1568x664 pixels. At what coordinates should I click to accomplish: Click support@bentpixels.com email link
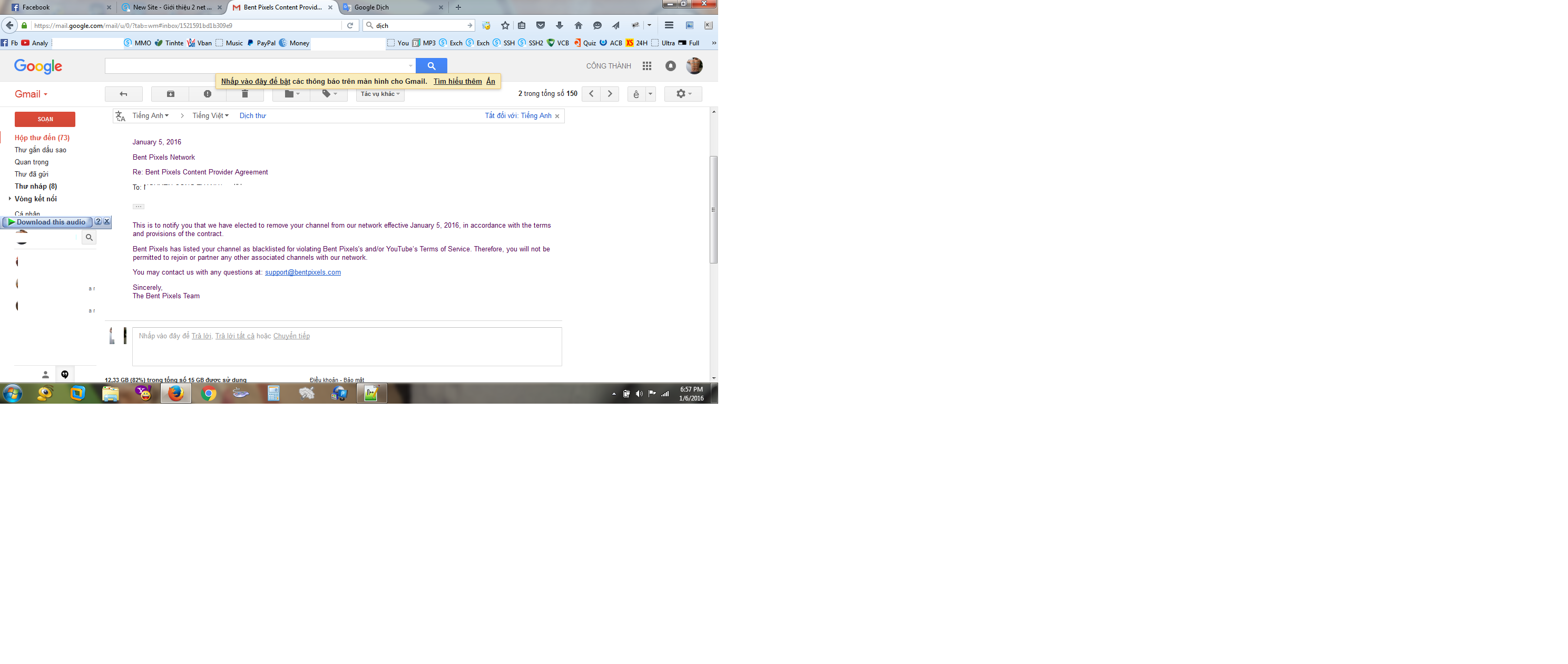[x=302, y=272]
